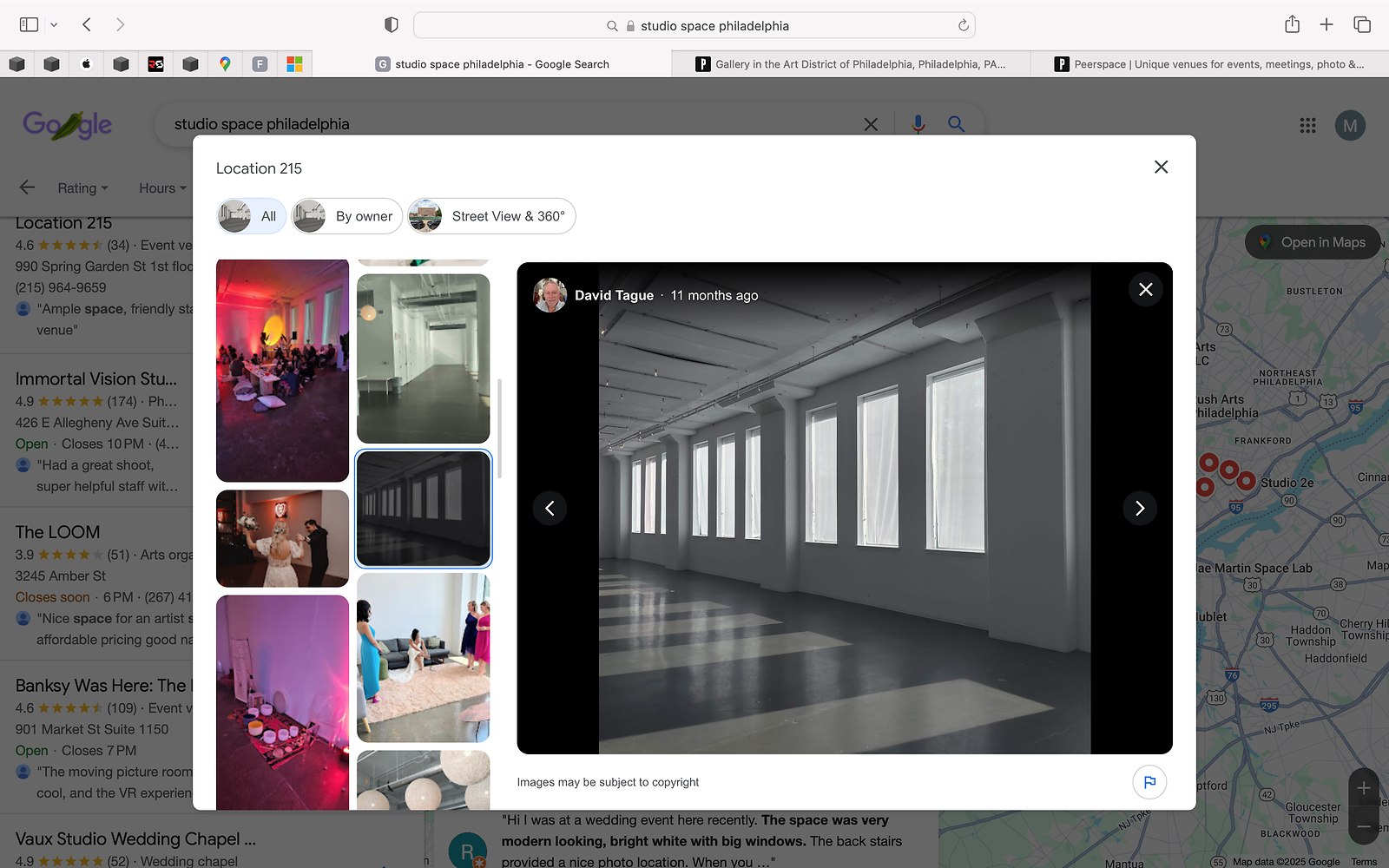
Task: Show the next photo with right arrow
Action: click(x=1140, y=509)
